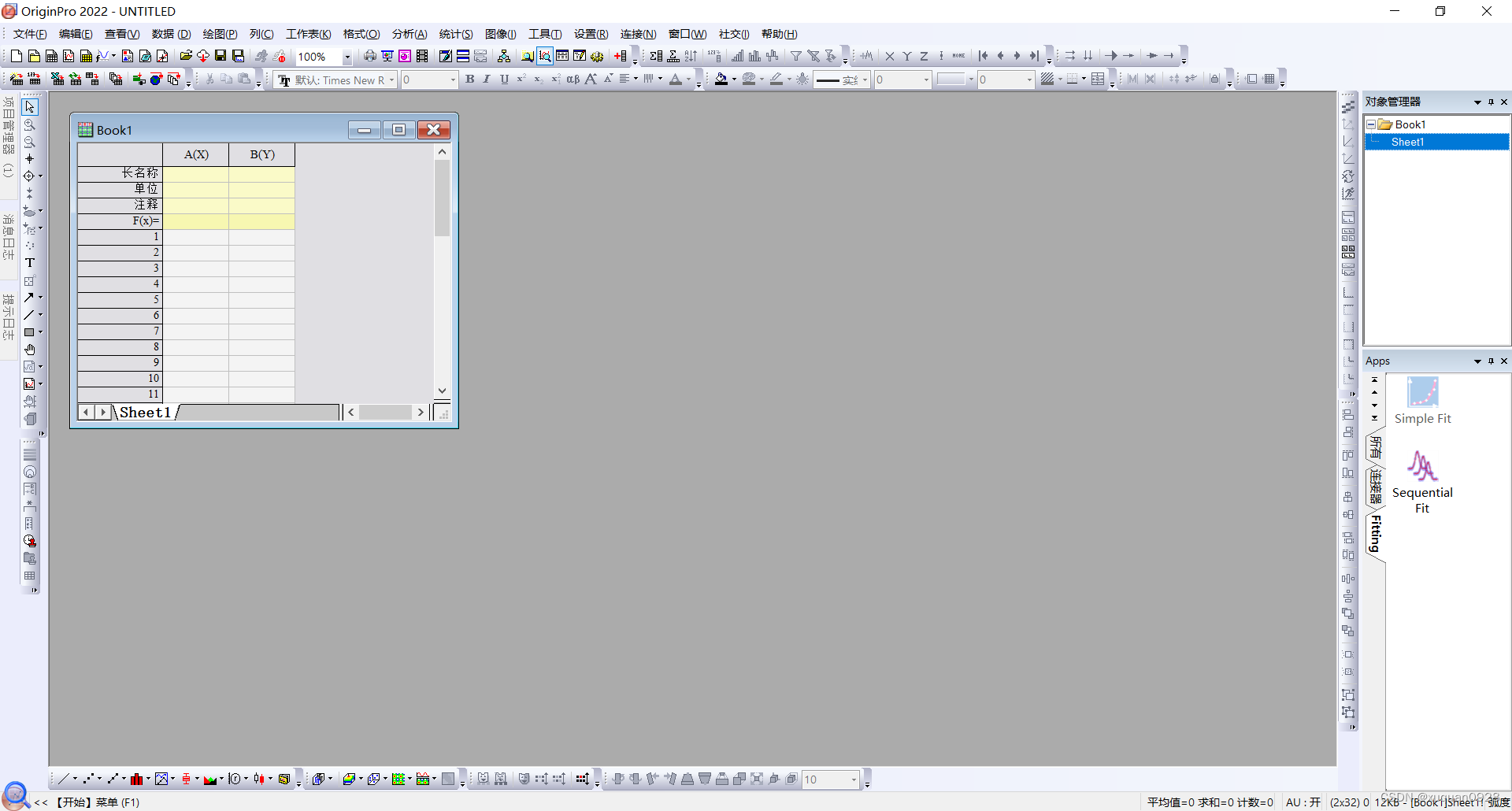Click the Sort ascending/descending icon
Image resolution: width=1512 pixels, height=811 pixels.
pyautogui.click(x=691, y=56)
